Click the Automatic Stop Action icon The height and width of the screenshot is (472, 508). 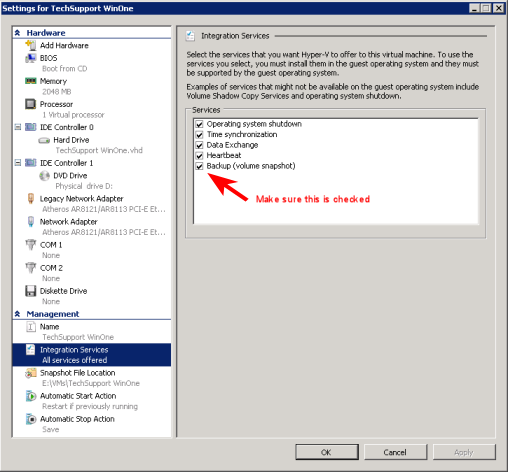(x=31, y=419)
